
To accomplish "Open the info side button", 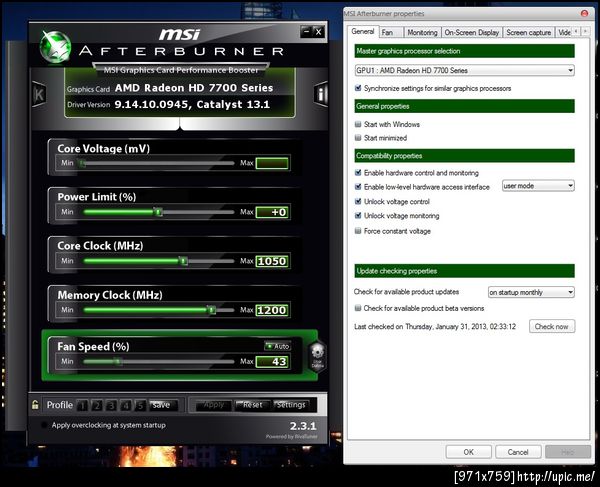I will 321,94.
